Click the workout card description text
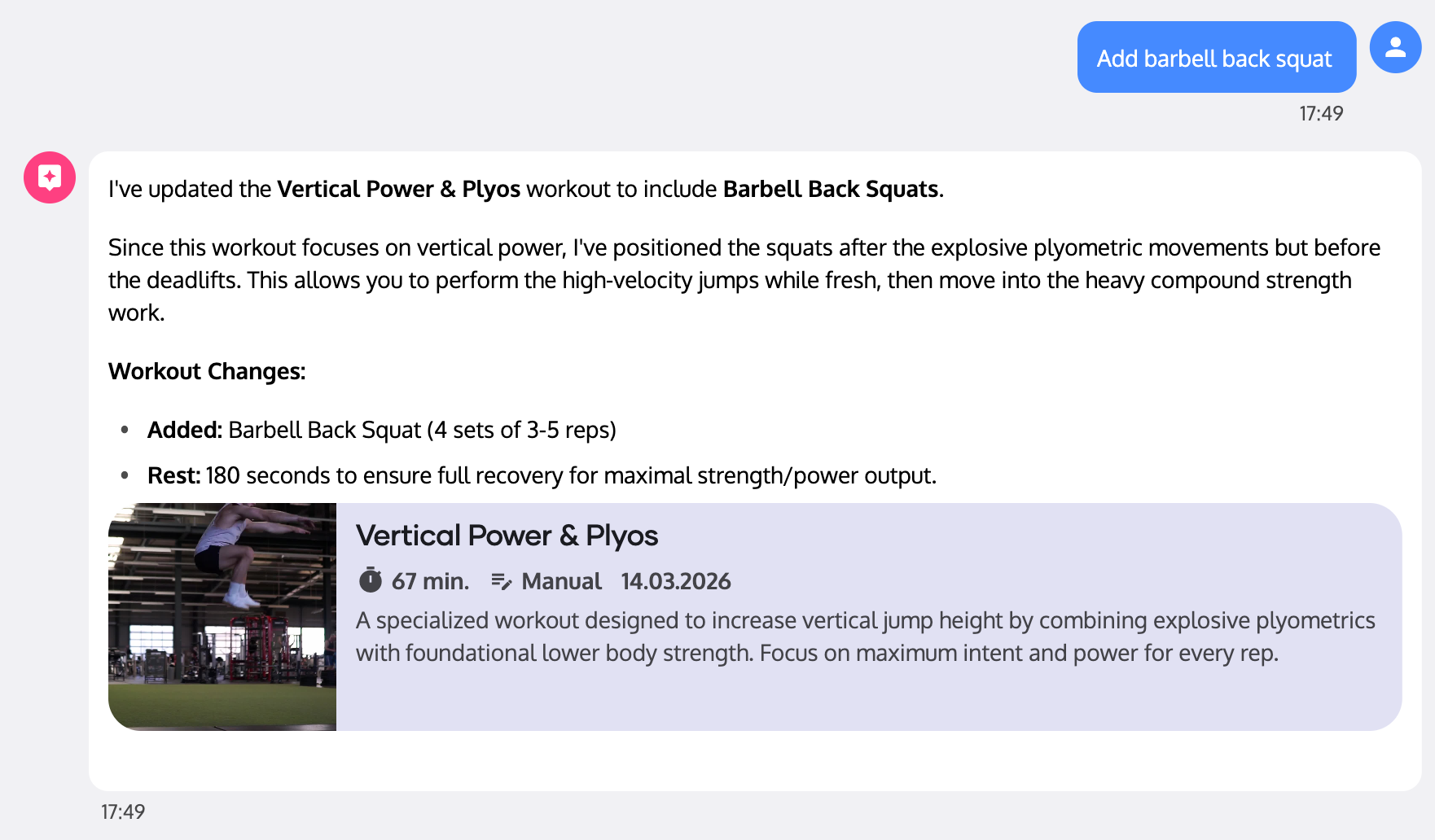This screenshot has height=840, width=1435. [x=863, y=637]
